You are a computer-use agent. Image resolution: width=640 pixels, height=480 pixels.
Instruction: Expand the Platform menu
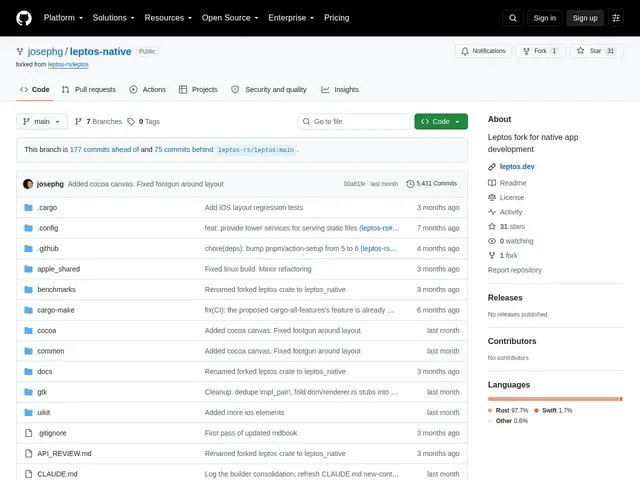63,18
